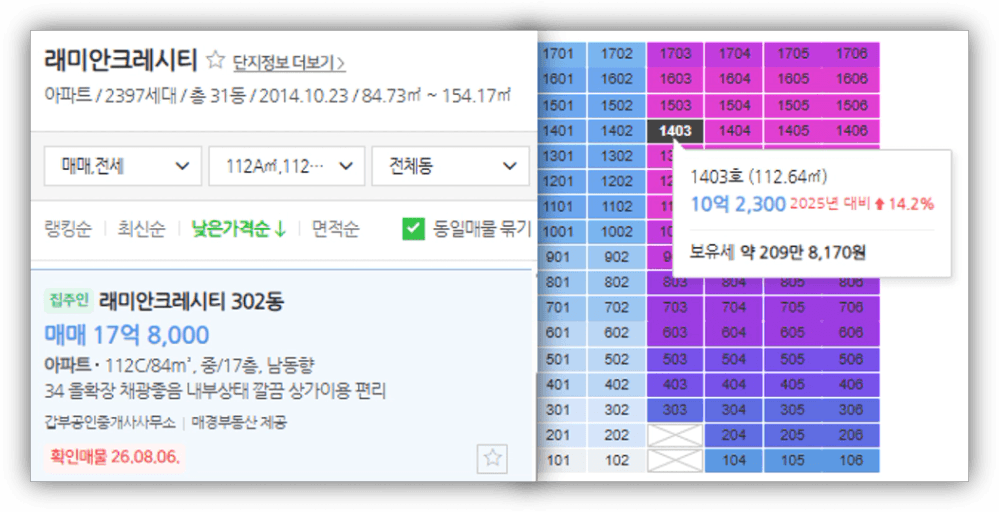The width and height of the screenshot is (999, 512).
Task: Select unit 1603 cell
Action: [x=675, y=80]
